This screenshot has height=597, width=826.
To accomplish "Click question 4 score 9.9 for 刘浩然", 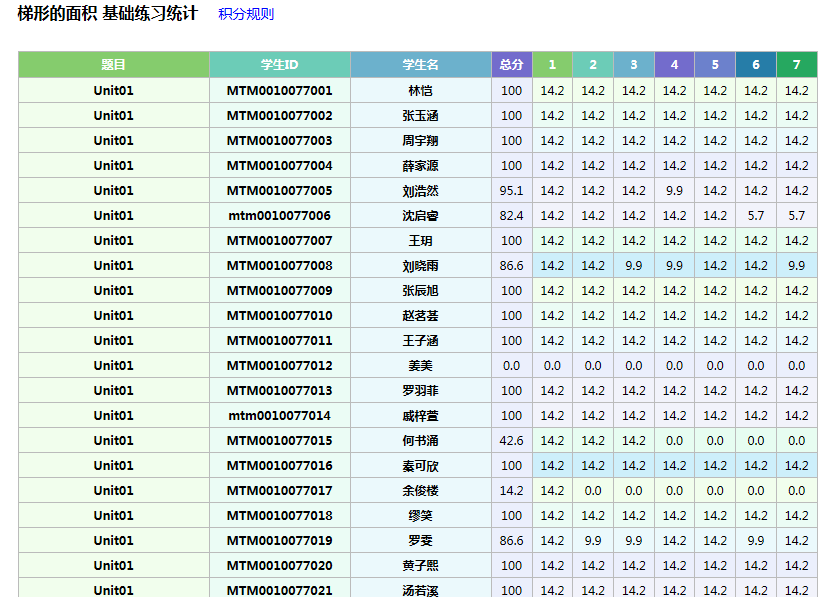I will (x=674, y=191).
